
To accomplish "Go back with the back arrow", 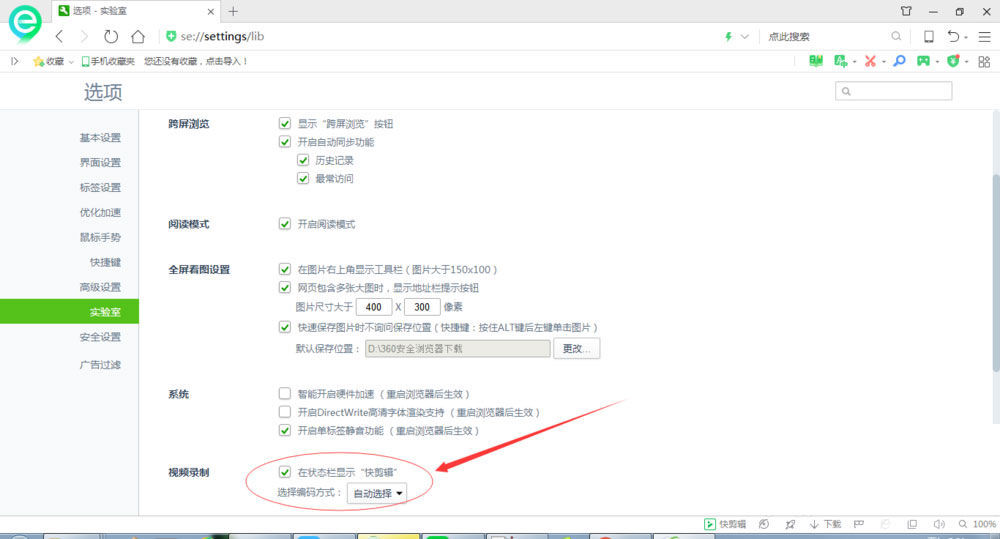I will (x=59, y=36).
